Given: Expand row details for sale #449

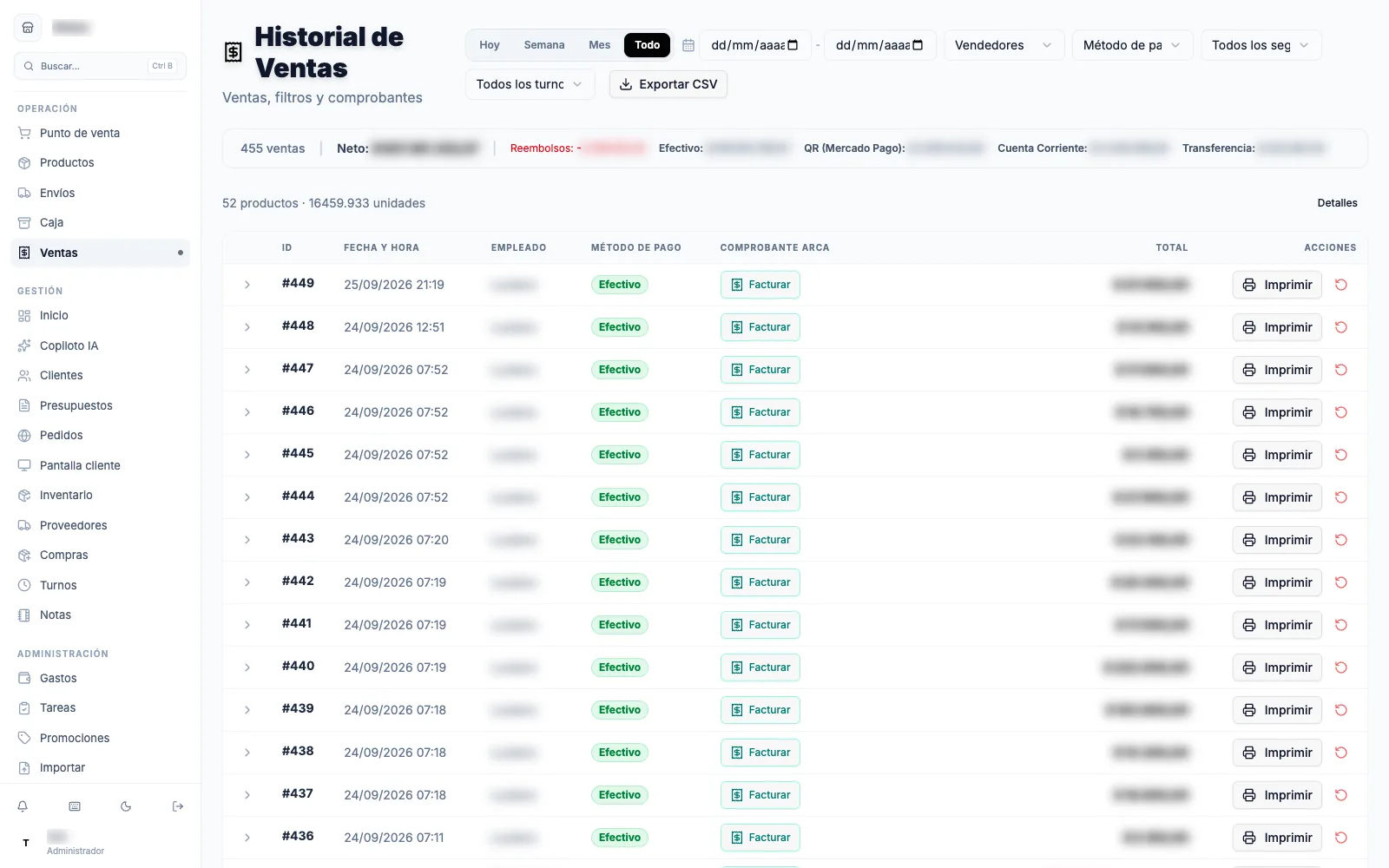Looking at the screenshot, I should (247, 285).
